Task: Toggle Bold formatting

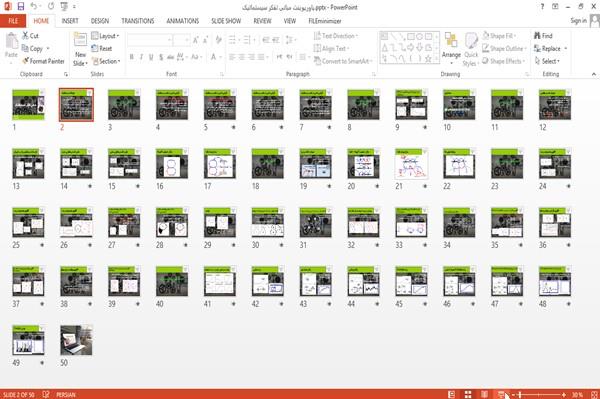Action: tap(131, 57)
